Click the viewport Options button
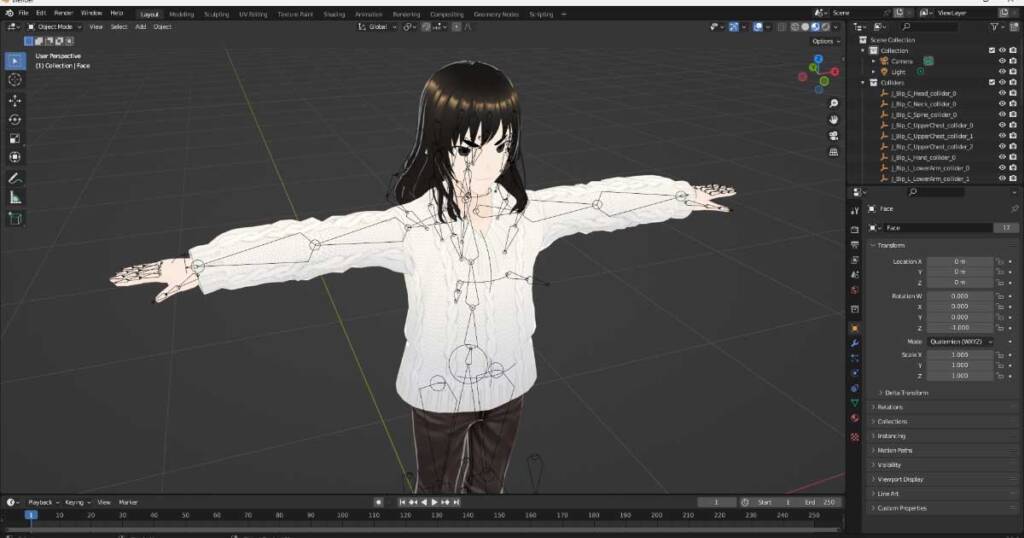 click(825, 41)
